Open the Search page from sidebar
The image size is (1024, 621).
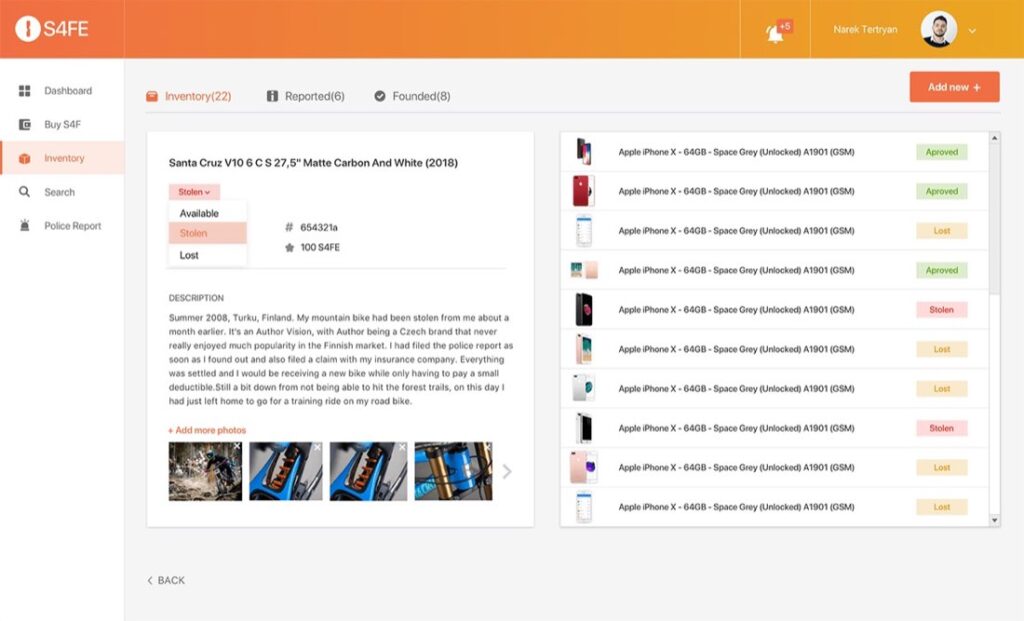62,192
